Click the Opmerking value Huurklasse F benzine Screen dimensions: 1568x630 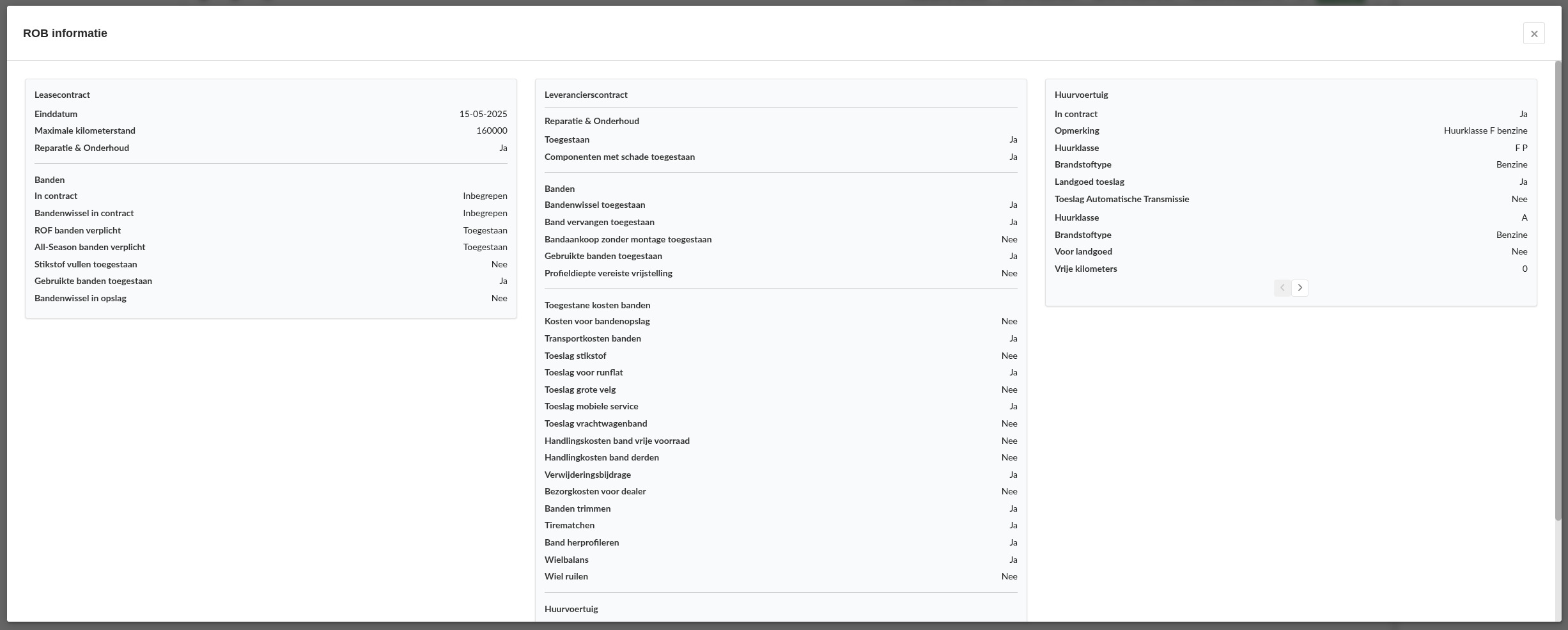[x=1485, y=130]
